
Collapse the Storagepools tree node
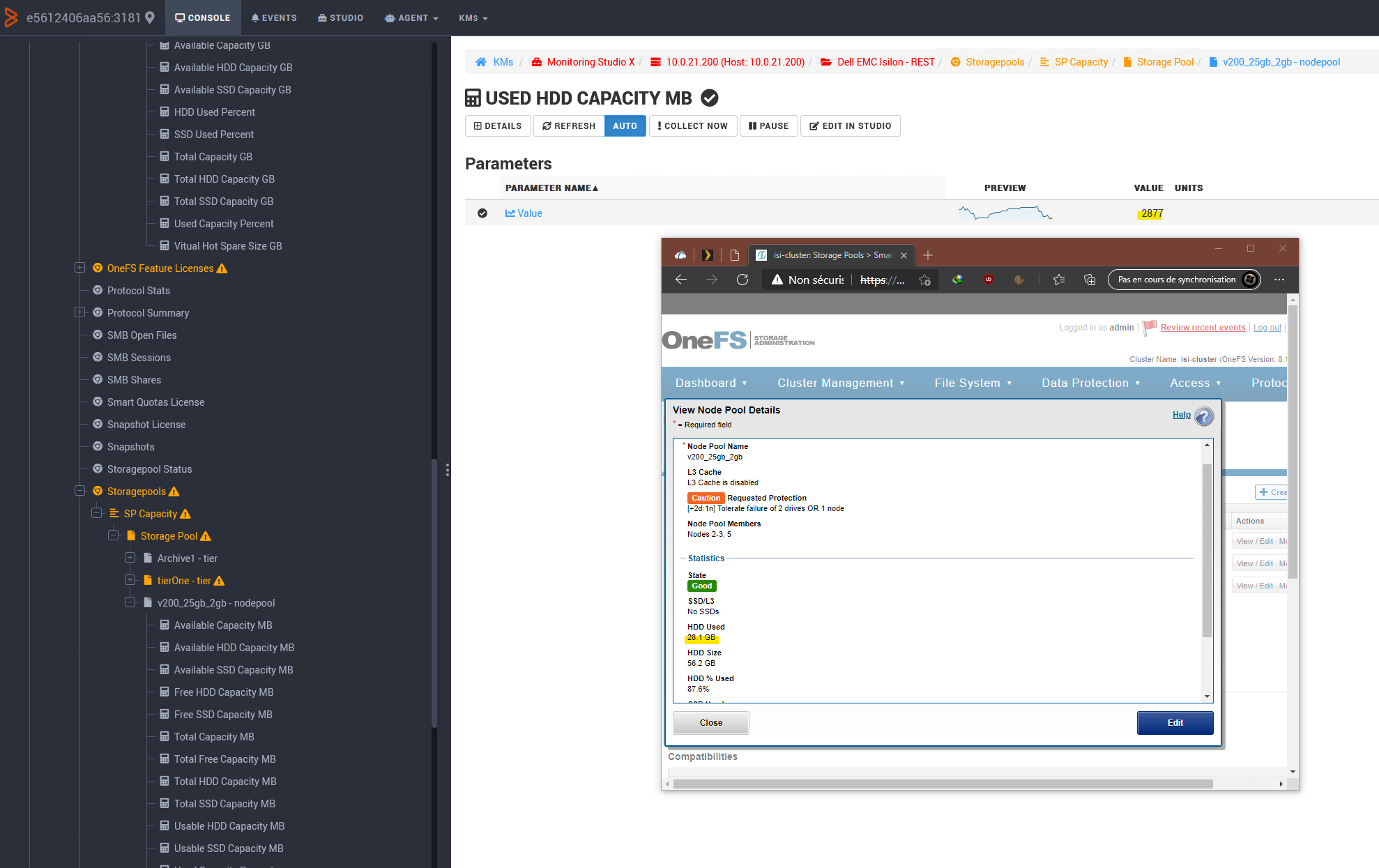(80, 491)
